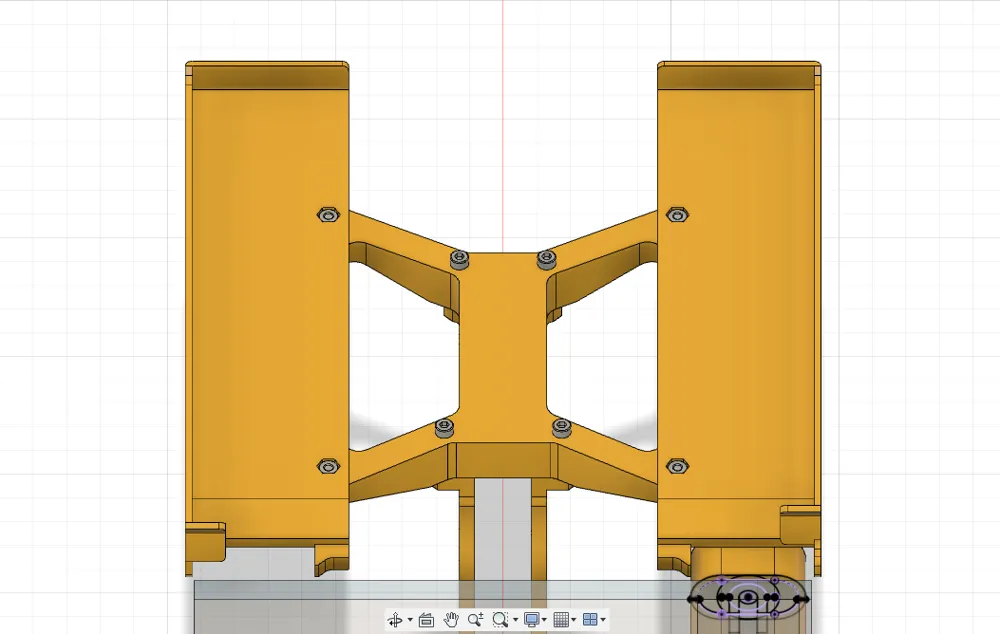Click the sketch profile at bottom right
This screenshot has height=634, width=1000.
pyautogui.click(x=748, y=598)
